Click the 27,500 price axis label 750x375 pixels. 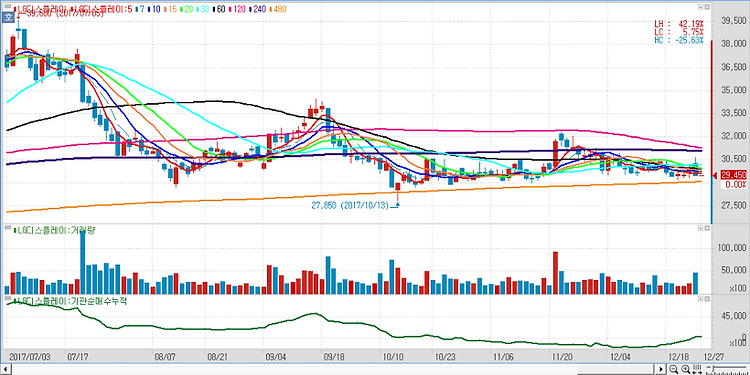734,205
